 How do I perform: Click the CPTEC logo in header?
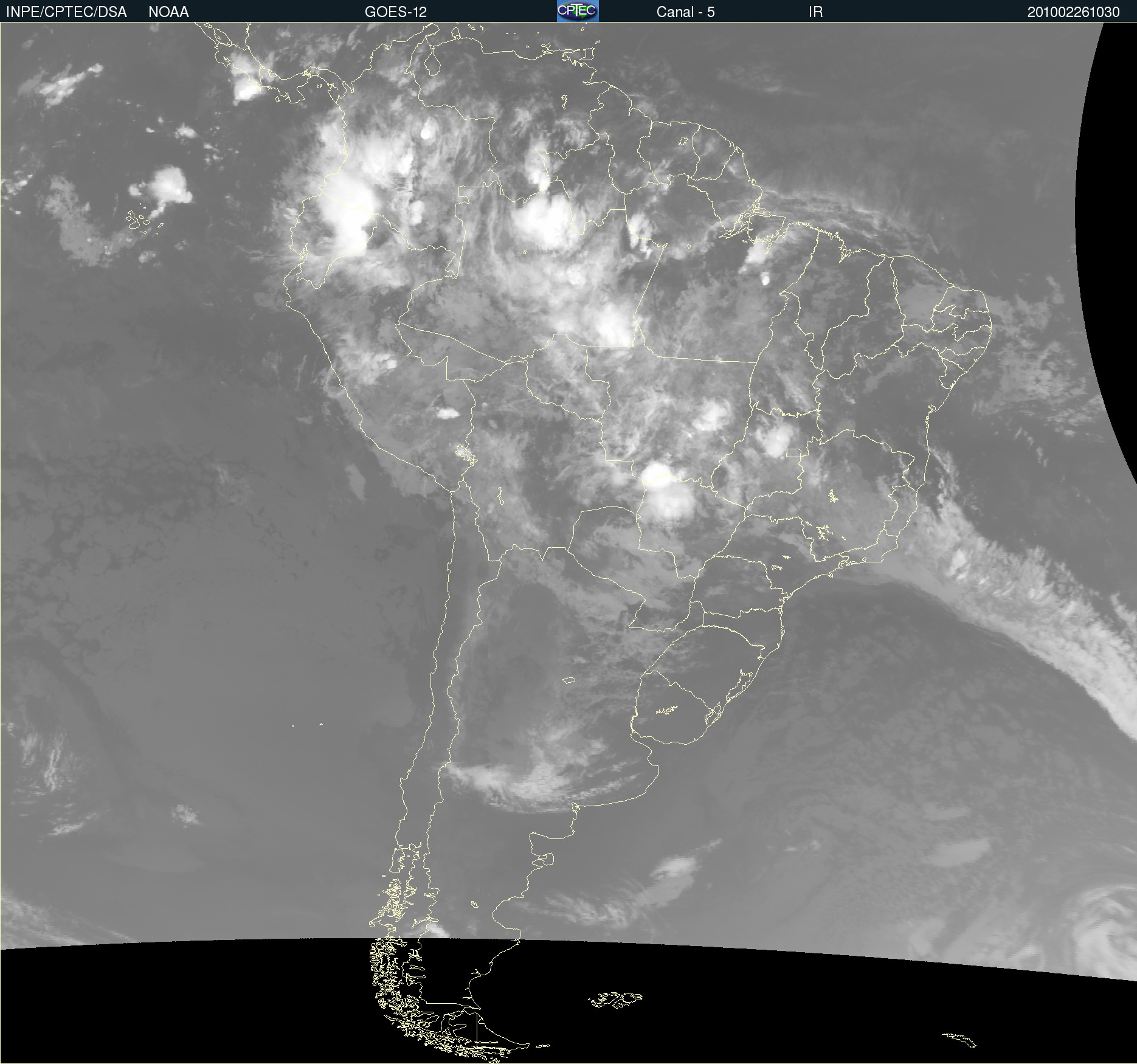(x=578, y=11)
